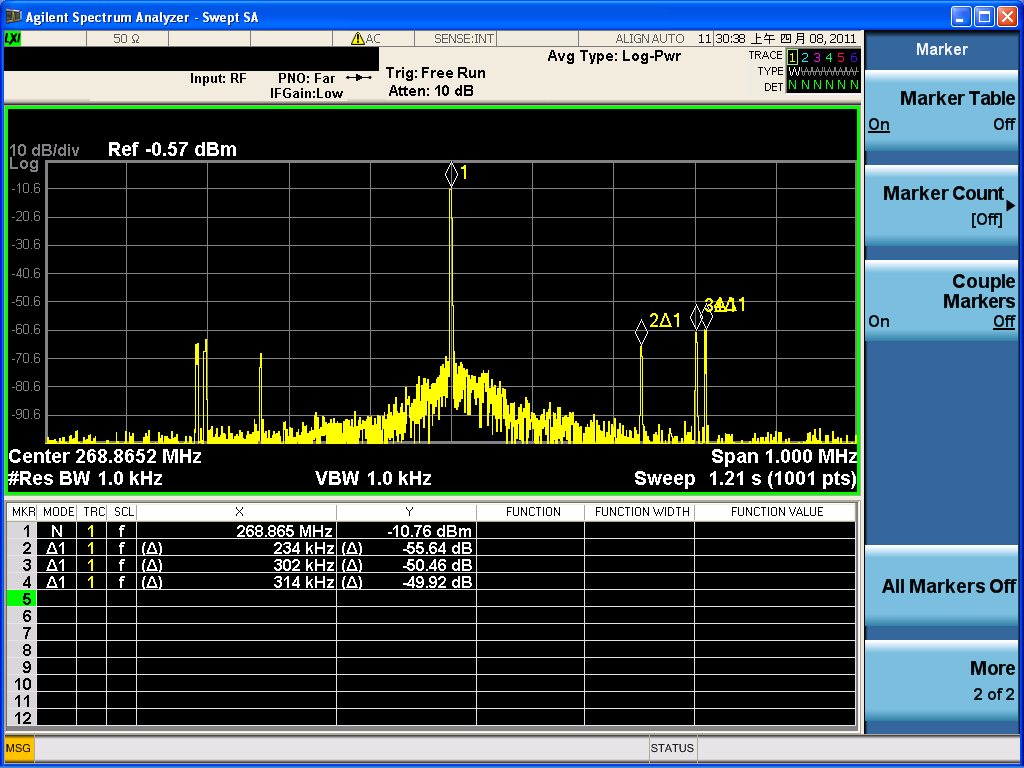Click the Ref -0.57 dBm label
This screenshot has width=1024, height=768.
(x=172, y=150)
